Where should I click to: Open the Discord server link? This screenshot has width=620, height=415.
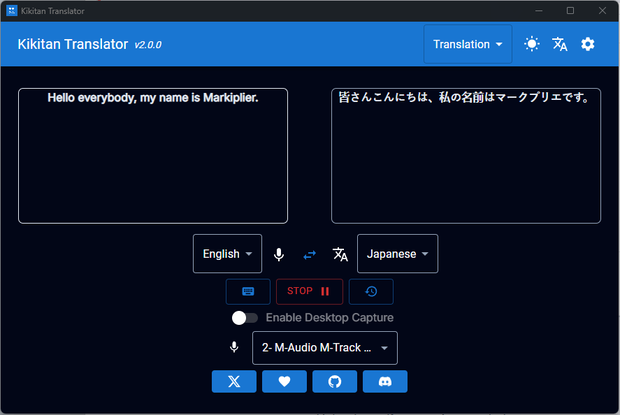point(385,381)
